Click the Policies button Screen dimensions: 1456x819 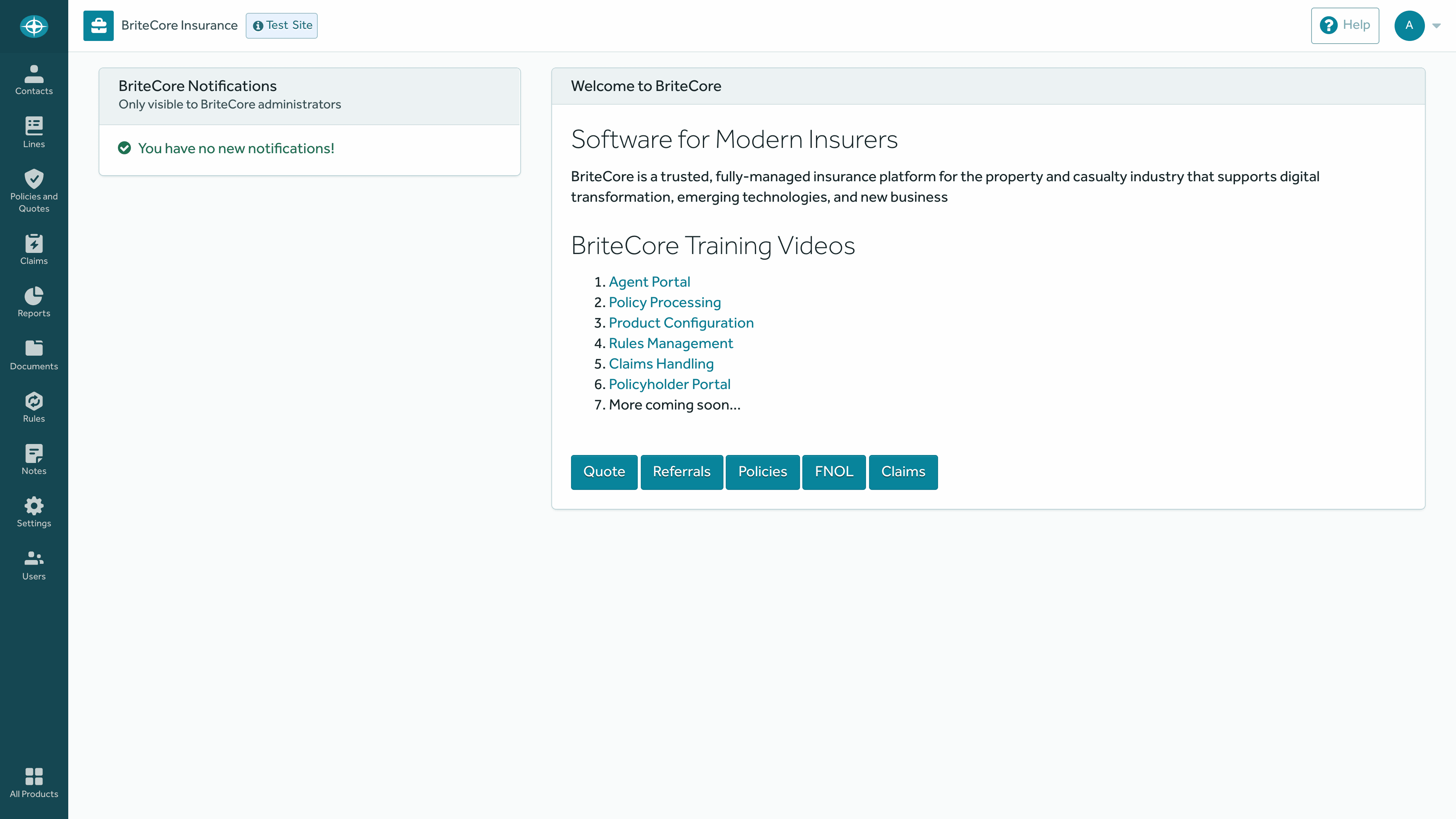pos(762,471)
